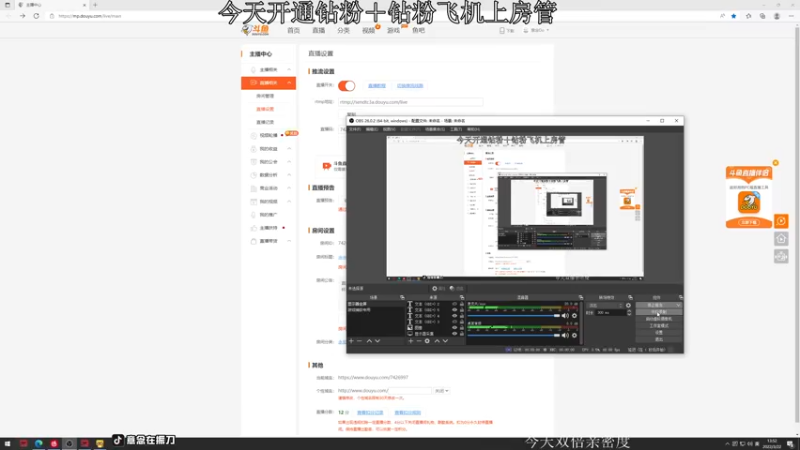800x450 pixels.
Task: Lock the 显示器采集 source in OBS
Action: [x=462, y=334]
